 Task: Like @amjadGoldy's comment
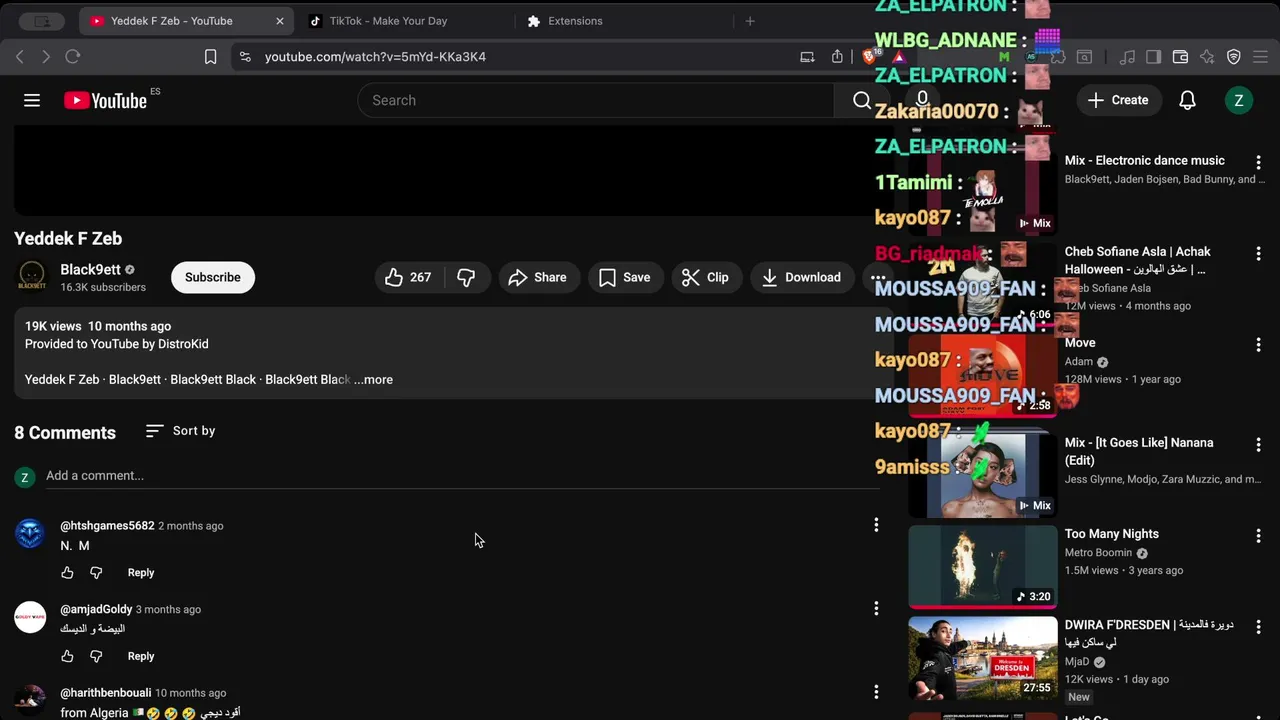click(67, 656)
